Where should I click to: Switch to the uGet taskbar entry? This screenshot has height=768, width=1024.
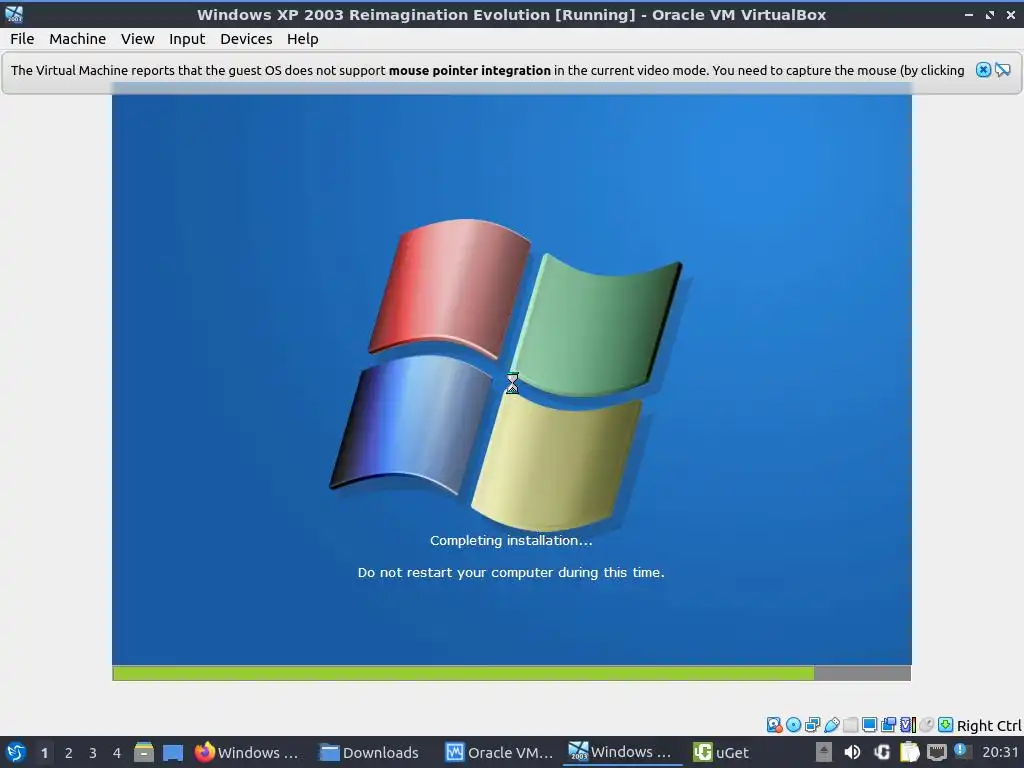tap(721, 752)
